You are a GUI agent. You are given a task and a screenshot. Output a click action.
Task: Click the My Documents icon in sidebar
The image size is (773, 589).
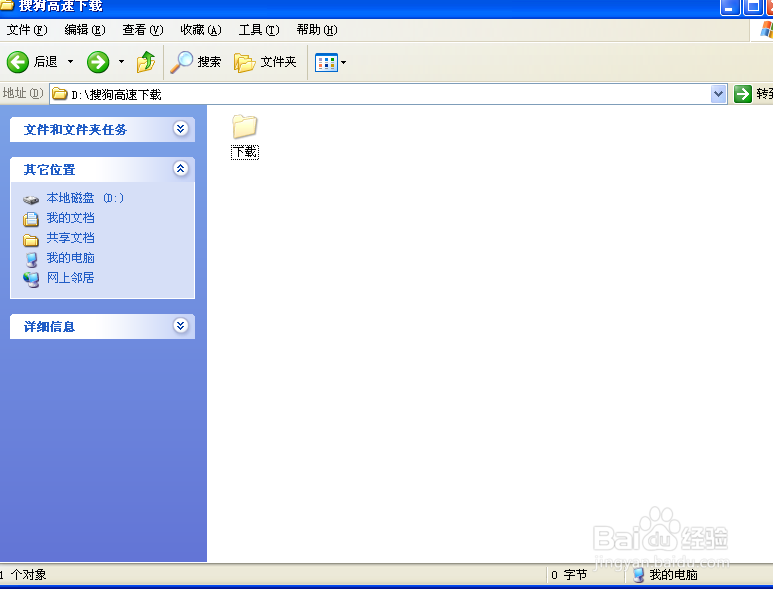[31, 219]
